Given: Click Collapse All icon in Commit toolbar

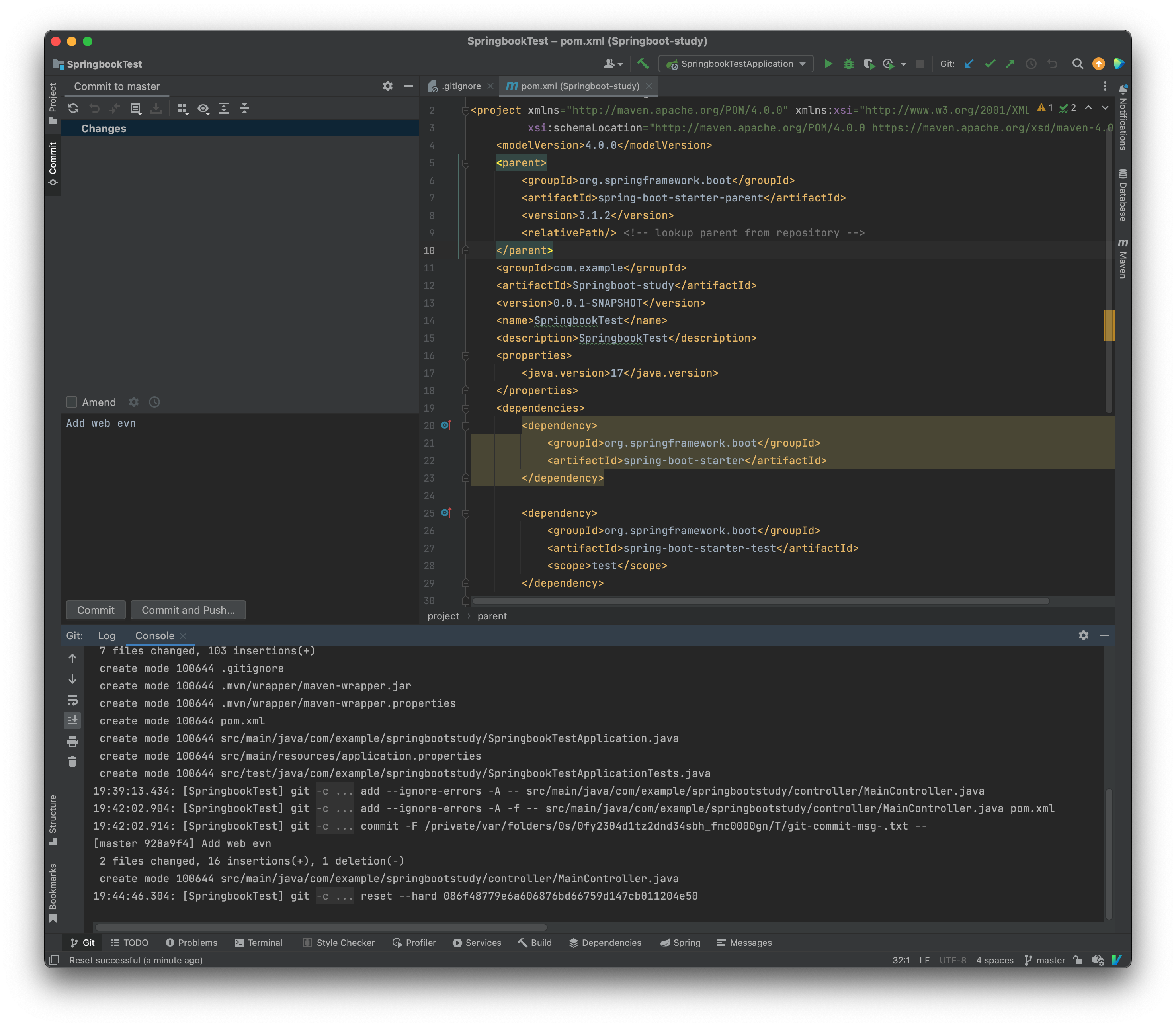Looking at the screenshot, I should pos(245,108).
